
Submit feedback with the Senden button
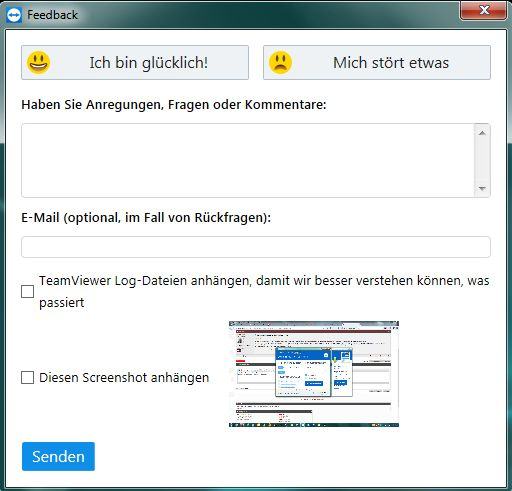coord(58,456)
